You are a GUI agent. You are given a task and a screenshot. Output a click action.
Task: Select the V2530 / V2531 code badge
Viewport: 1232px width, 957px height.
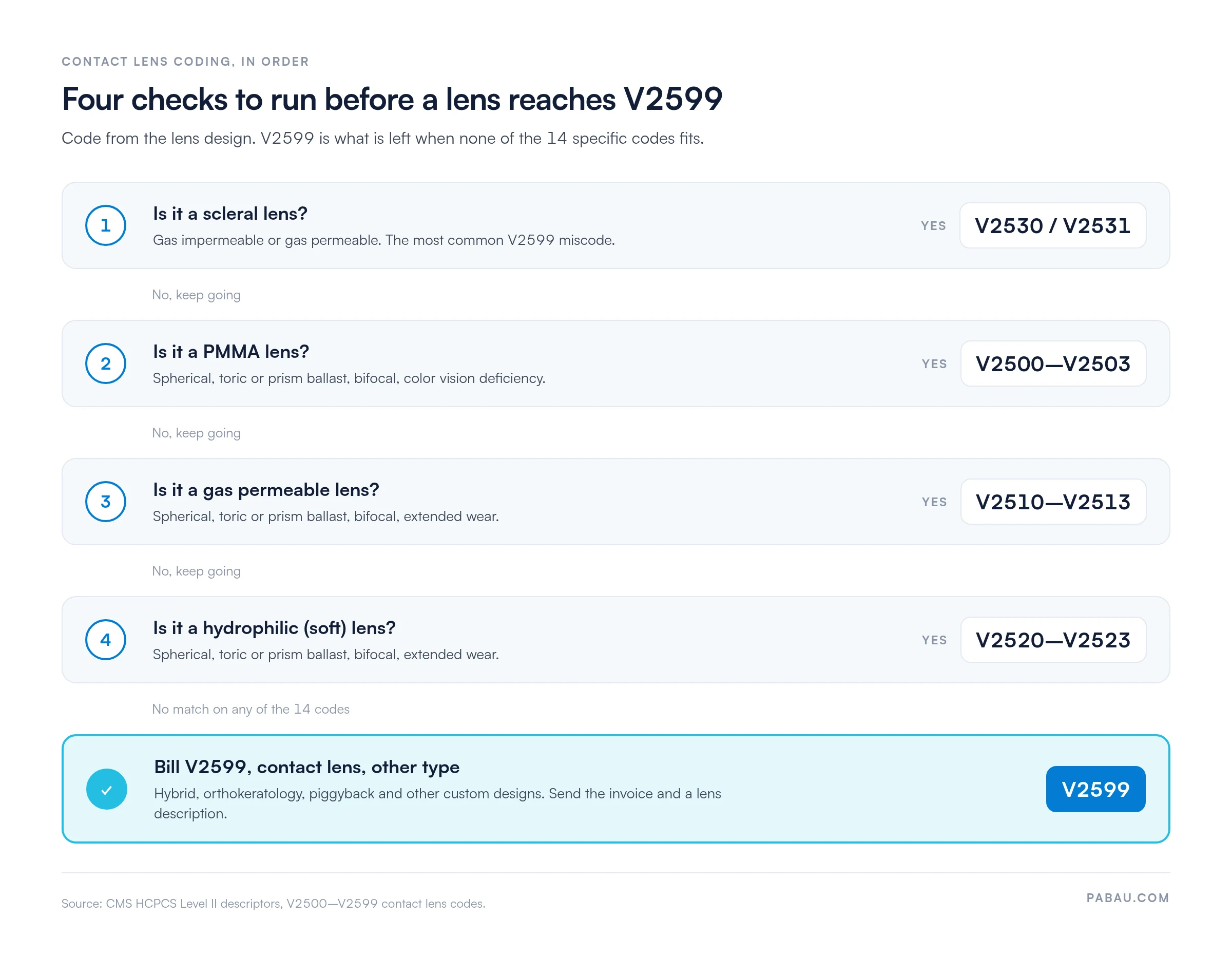pyautogui.click(x=1053, y=225)
